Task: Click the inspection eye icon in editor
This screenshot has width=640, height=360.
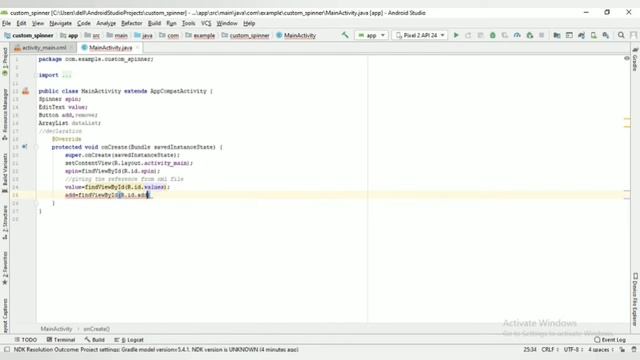Action: pyautogui.click(x=627, y=58)
